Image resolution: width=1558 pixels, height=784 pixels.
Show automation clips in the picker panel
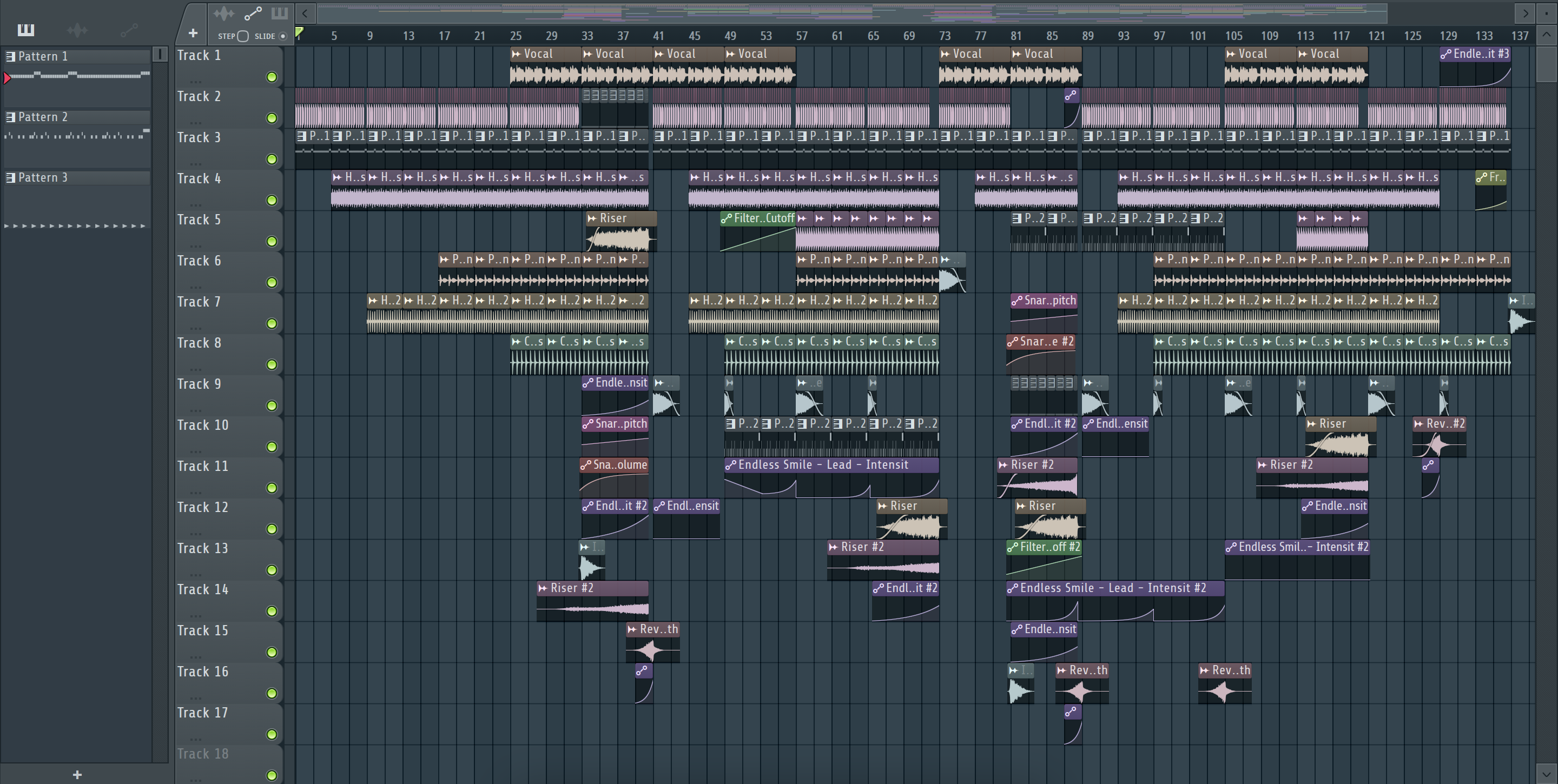[x=129, y=30]
